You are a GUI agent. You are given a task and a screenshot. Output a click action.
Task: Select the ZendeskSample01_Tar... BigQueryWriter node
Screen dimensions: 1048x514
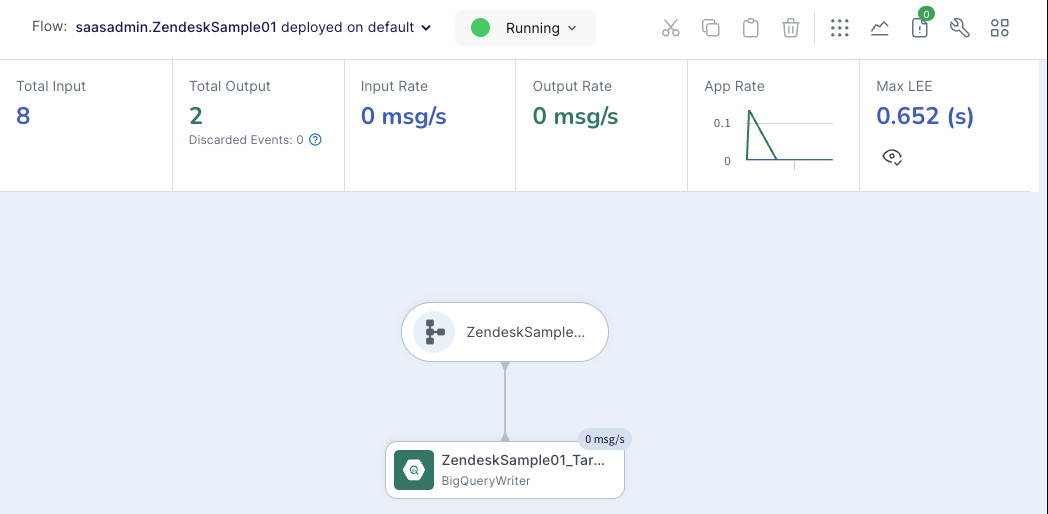(505, 470)
